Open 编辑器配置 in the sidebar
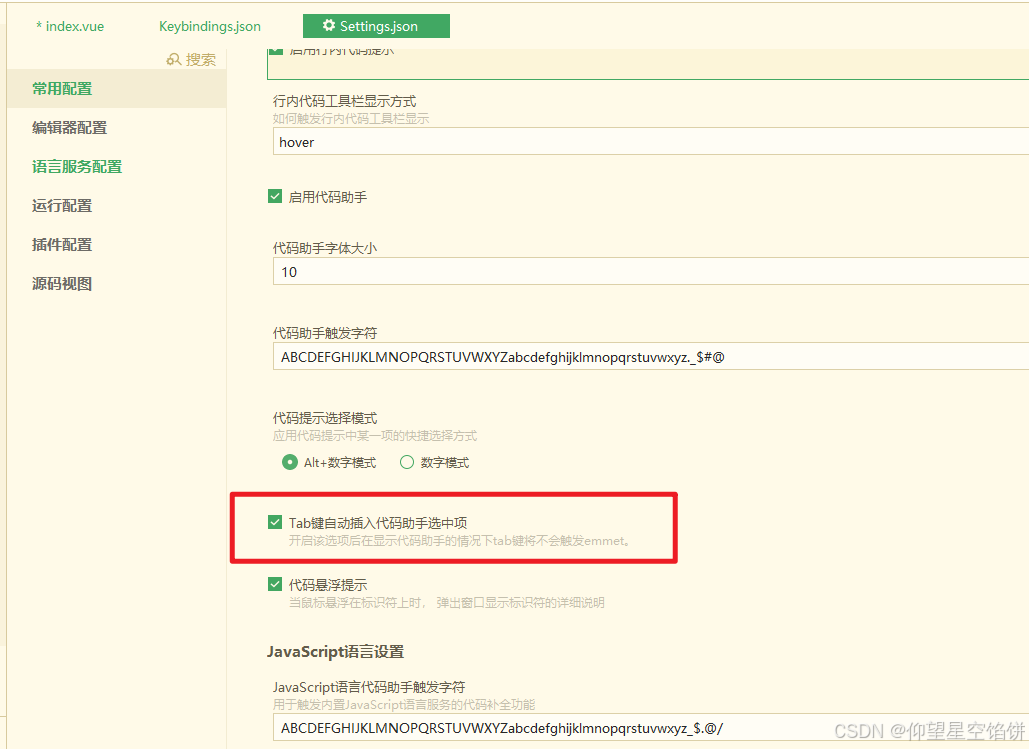This screenshot has width=1029, height=749. pyautogui.click(x=70, y=127)
